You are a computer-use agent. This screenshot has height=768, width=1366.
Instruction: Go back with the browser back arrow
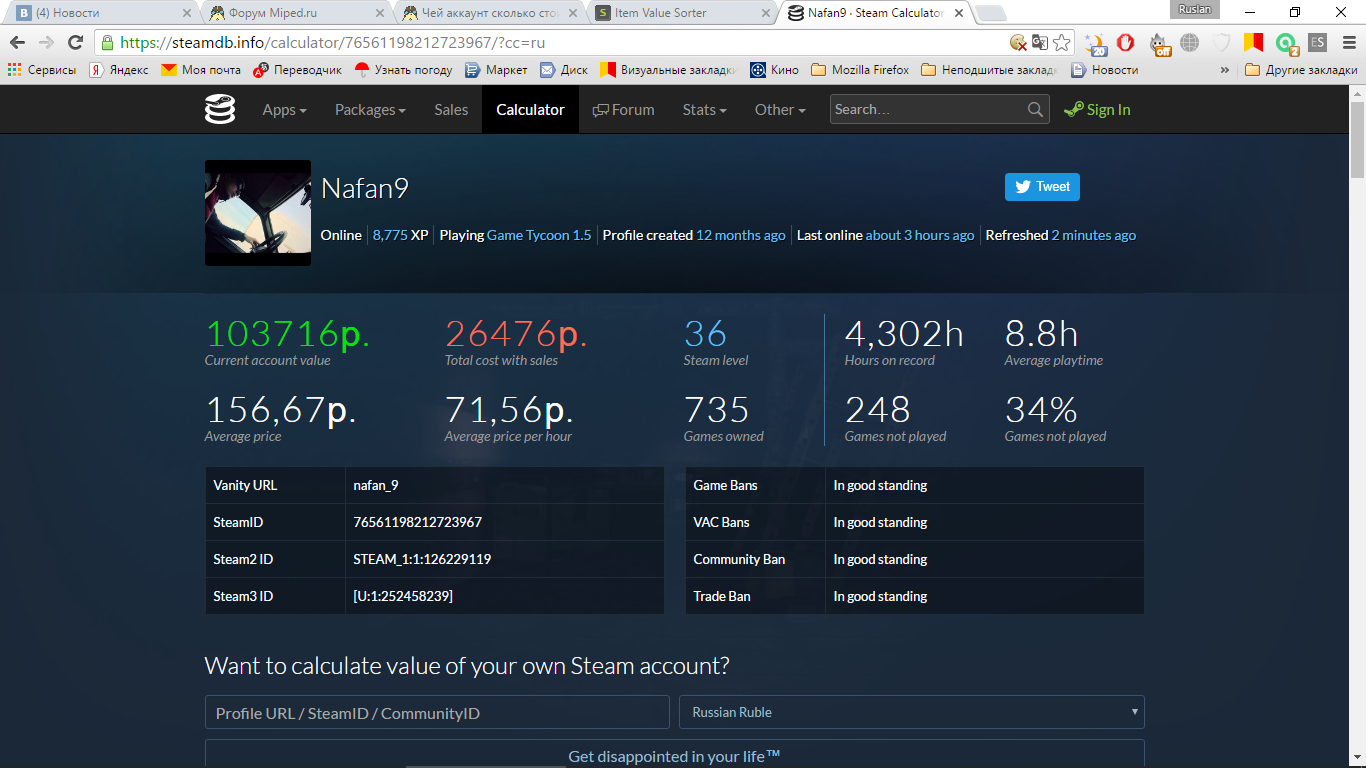tap(18, 42)
